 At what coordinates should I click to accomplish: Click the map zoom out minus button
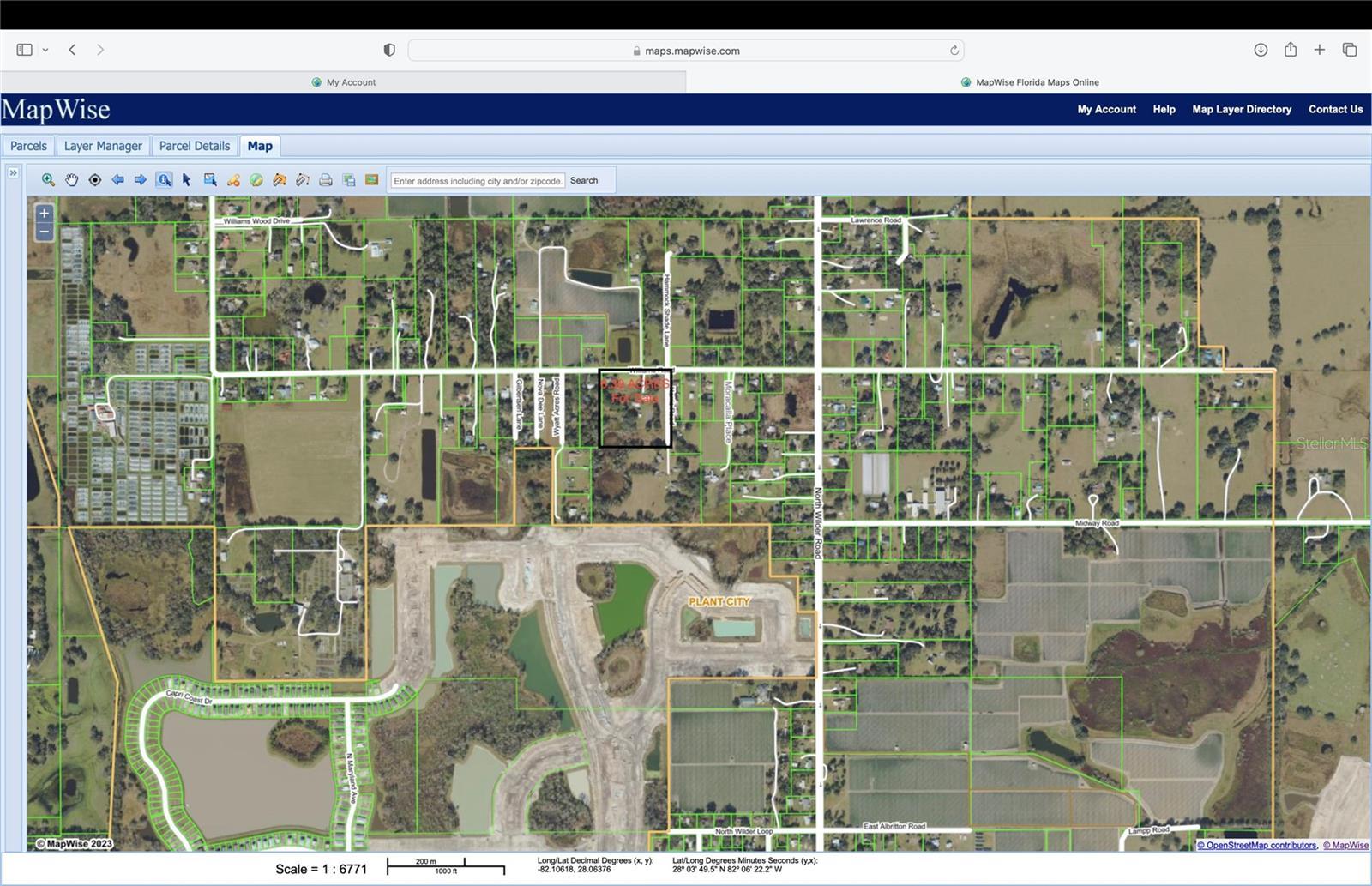45,232
